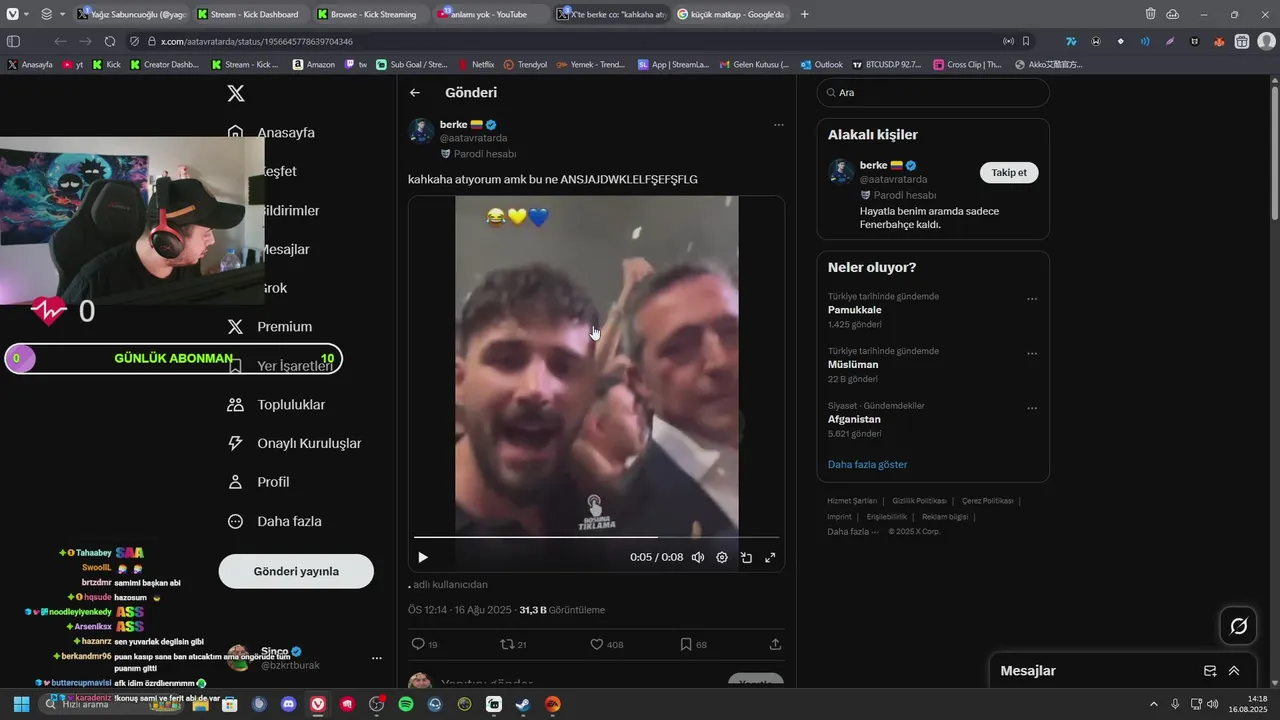Expand the Mesajlar drawer with chevrons

pos(1234,671)
